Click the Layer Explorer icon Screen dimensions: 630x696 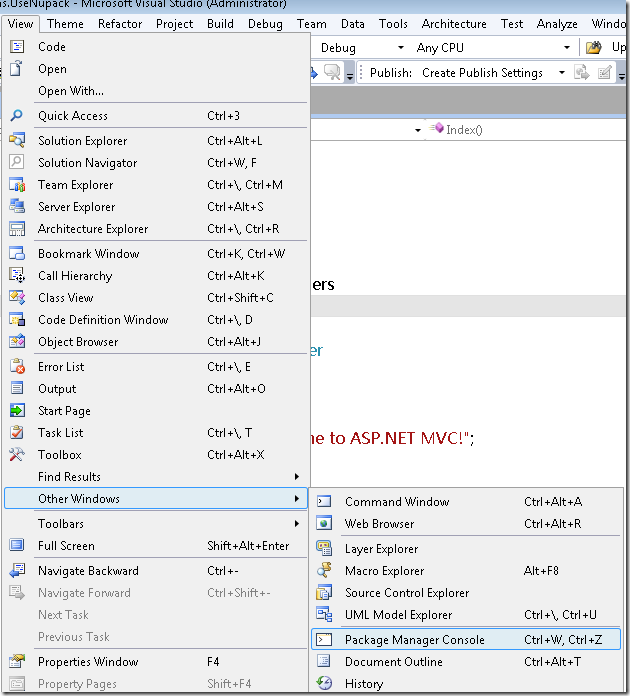click(x=324, y=549)
